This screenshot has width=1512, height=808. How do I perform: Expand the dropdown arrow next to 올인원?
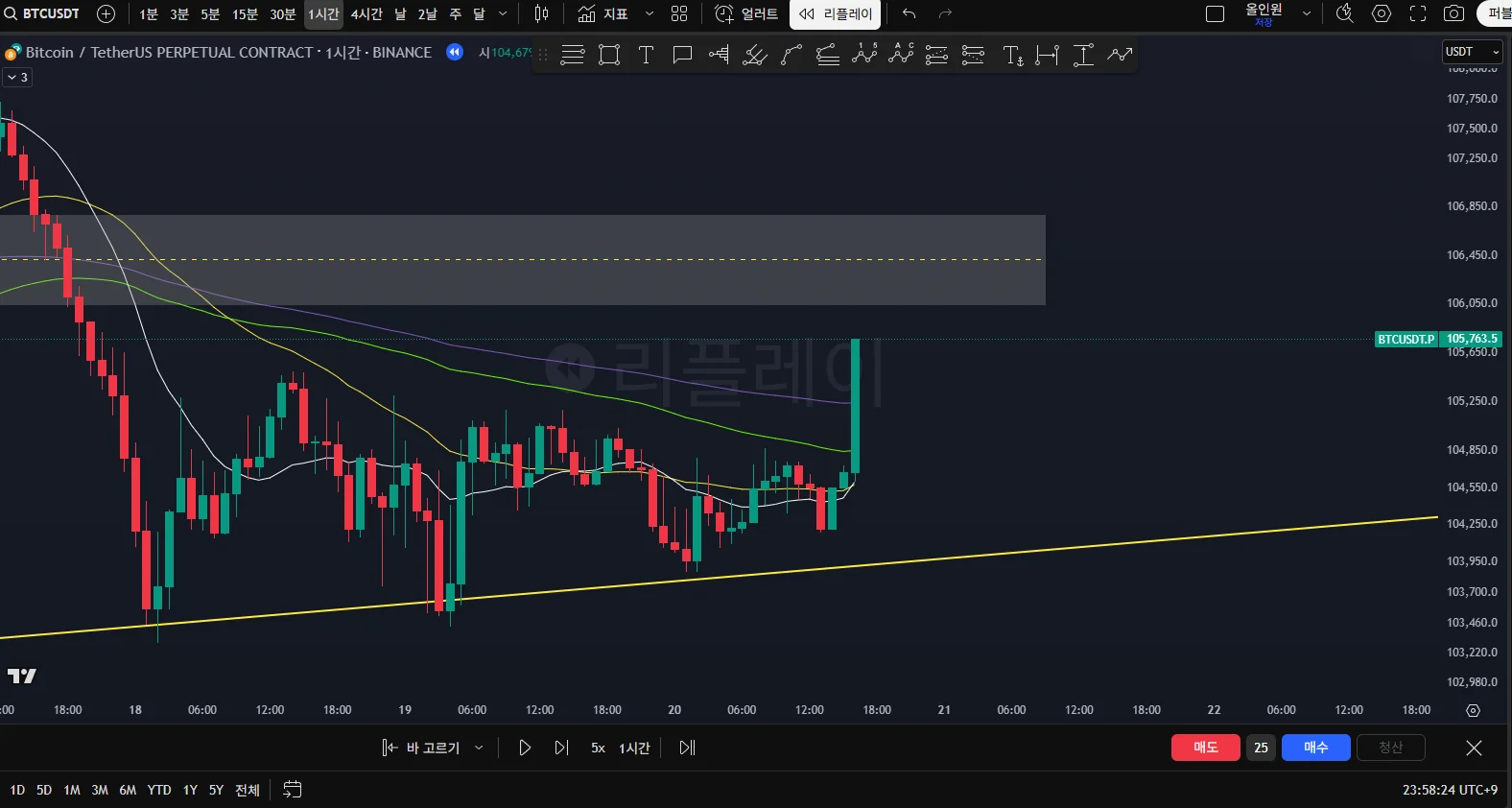[x=1306, y=13]
